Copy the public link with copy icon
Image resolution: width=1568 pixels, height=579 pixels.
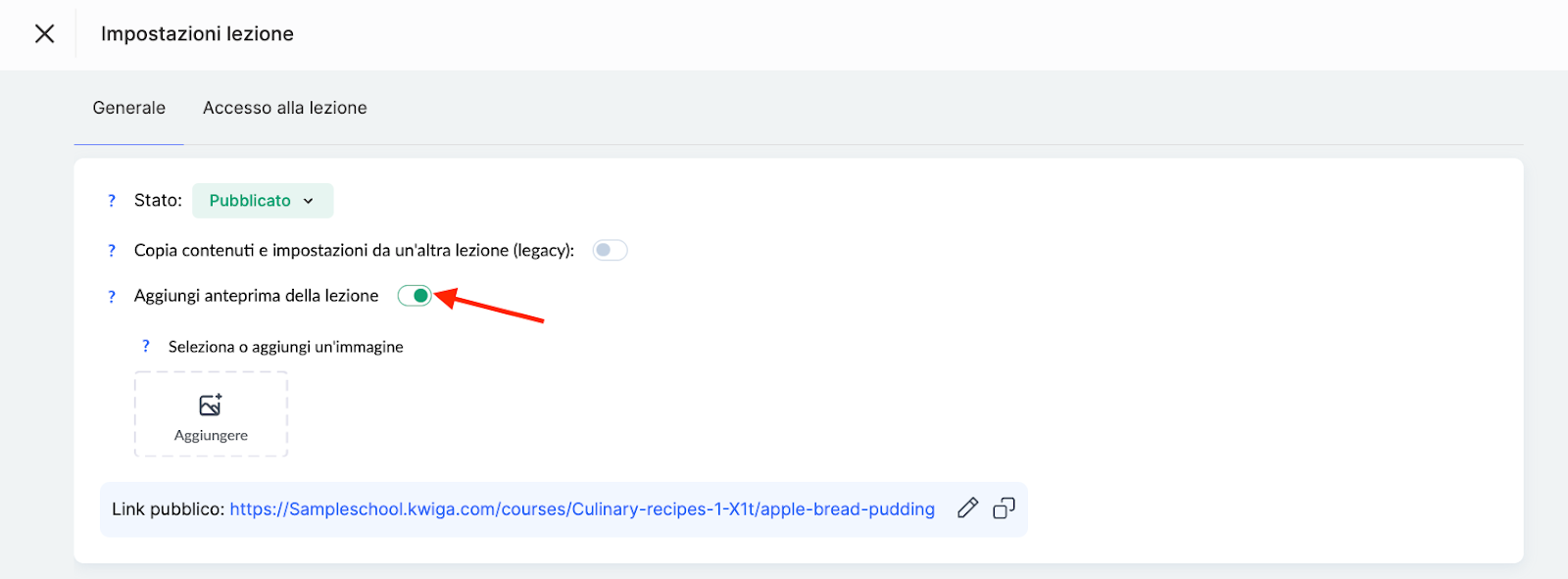pos(1004,507)
